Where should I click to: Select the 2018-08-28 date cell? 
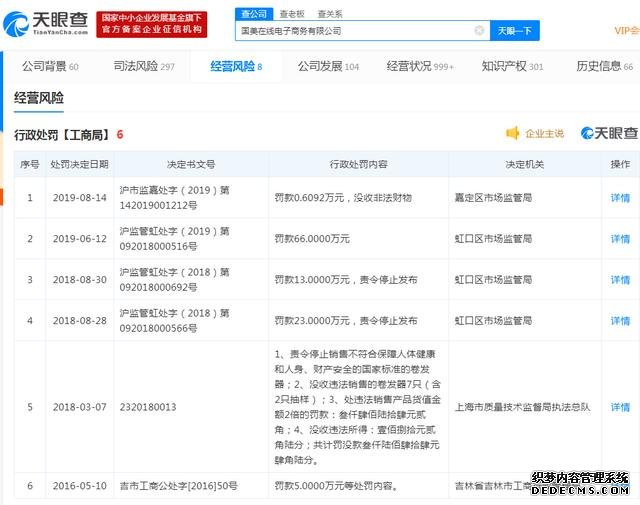click(x=80, y=321)
